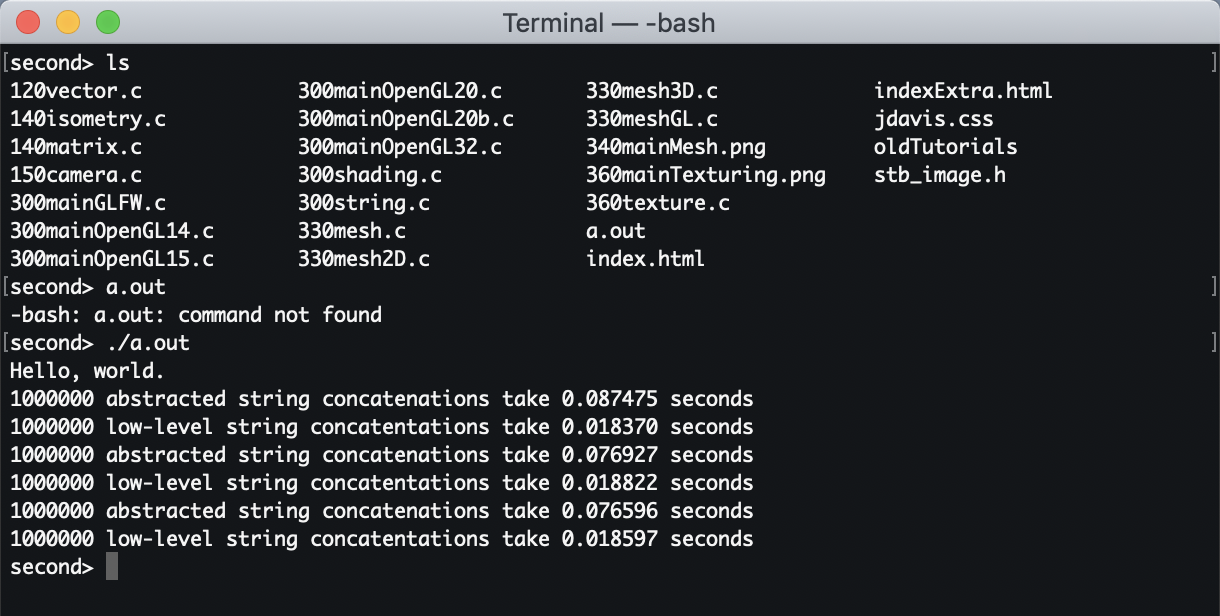Click the red close window button
The image size is (1220, 616).
[28, 21]
